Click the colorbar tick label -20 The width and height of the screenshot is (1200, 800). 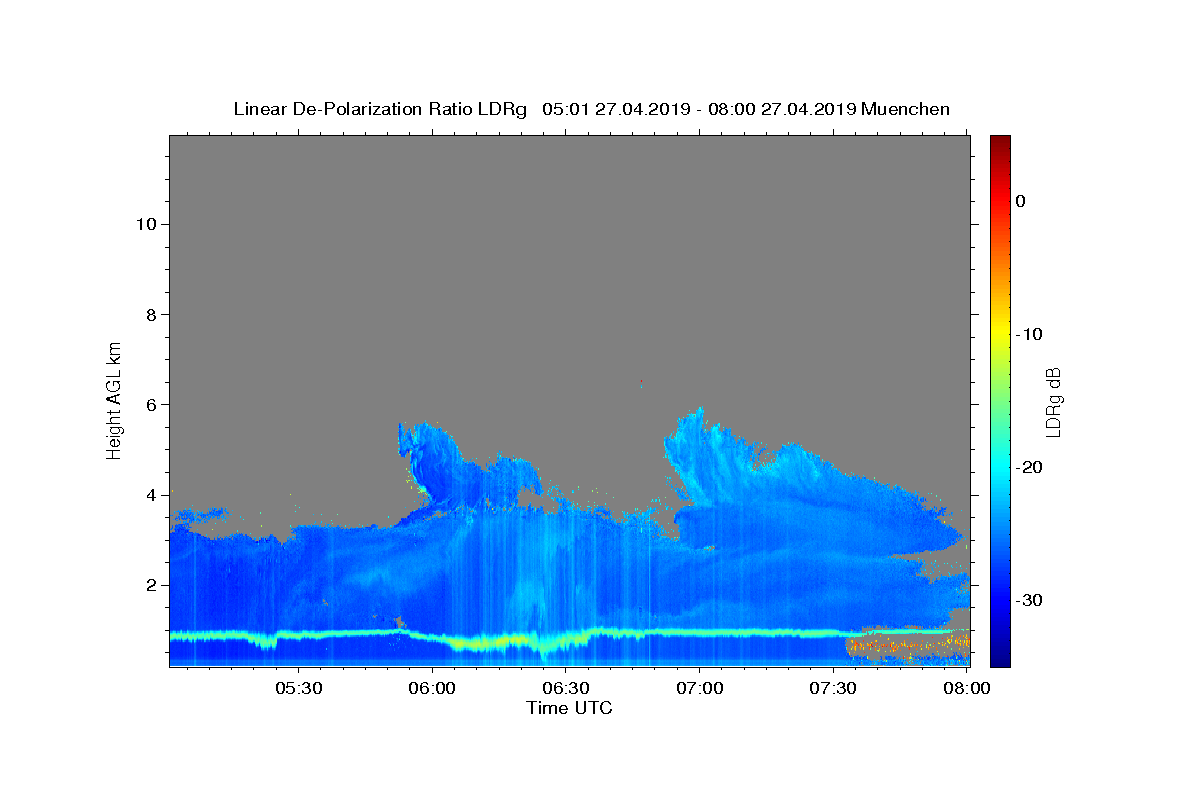tap(1030, 467)
